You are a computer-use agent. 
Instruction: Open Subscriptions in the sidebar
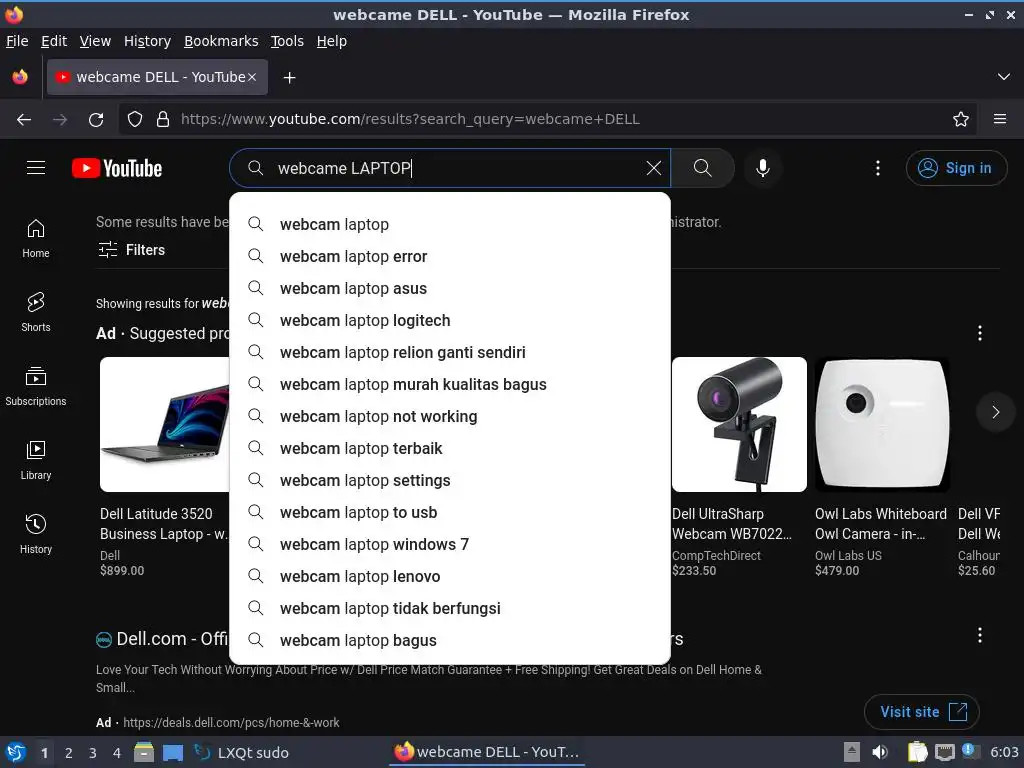(x=36, y=387)
